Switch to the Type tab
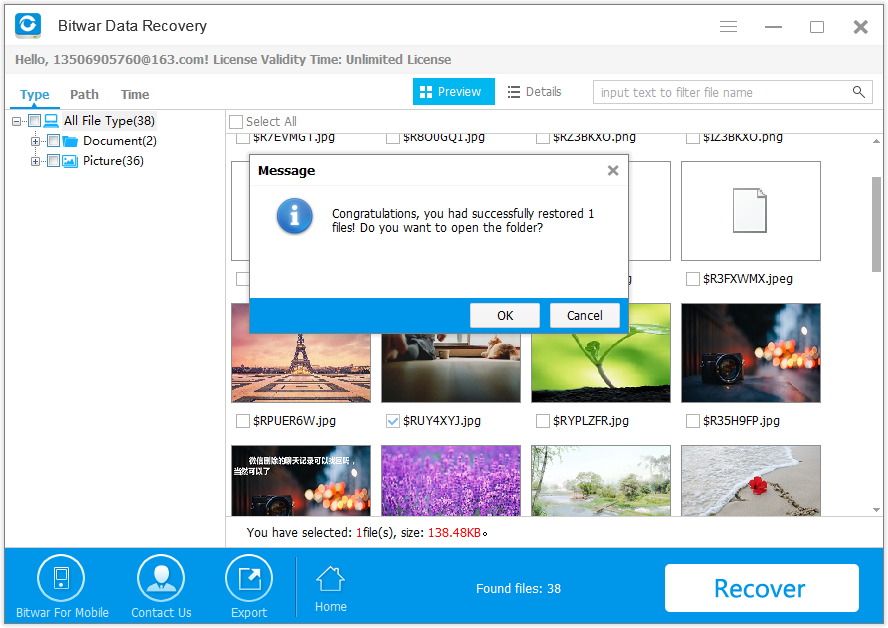This screenshot has height=628, width=888. 35,95
